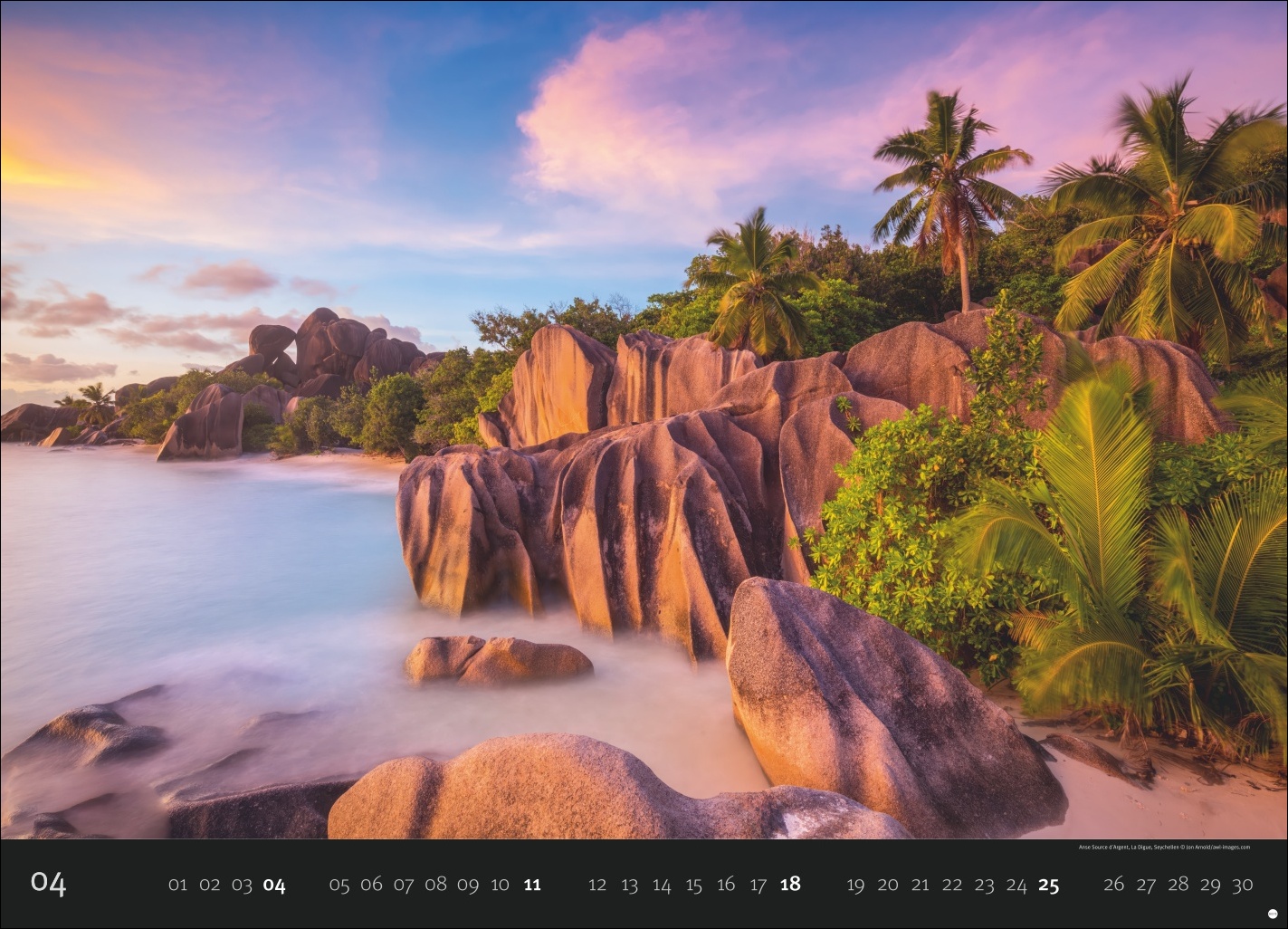Choose date 26 in the last week
The height and width of the screenshot is (929, 1288).
click(1113, 885)
